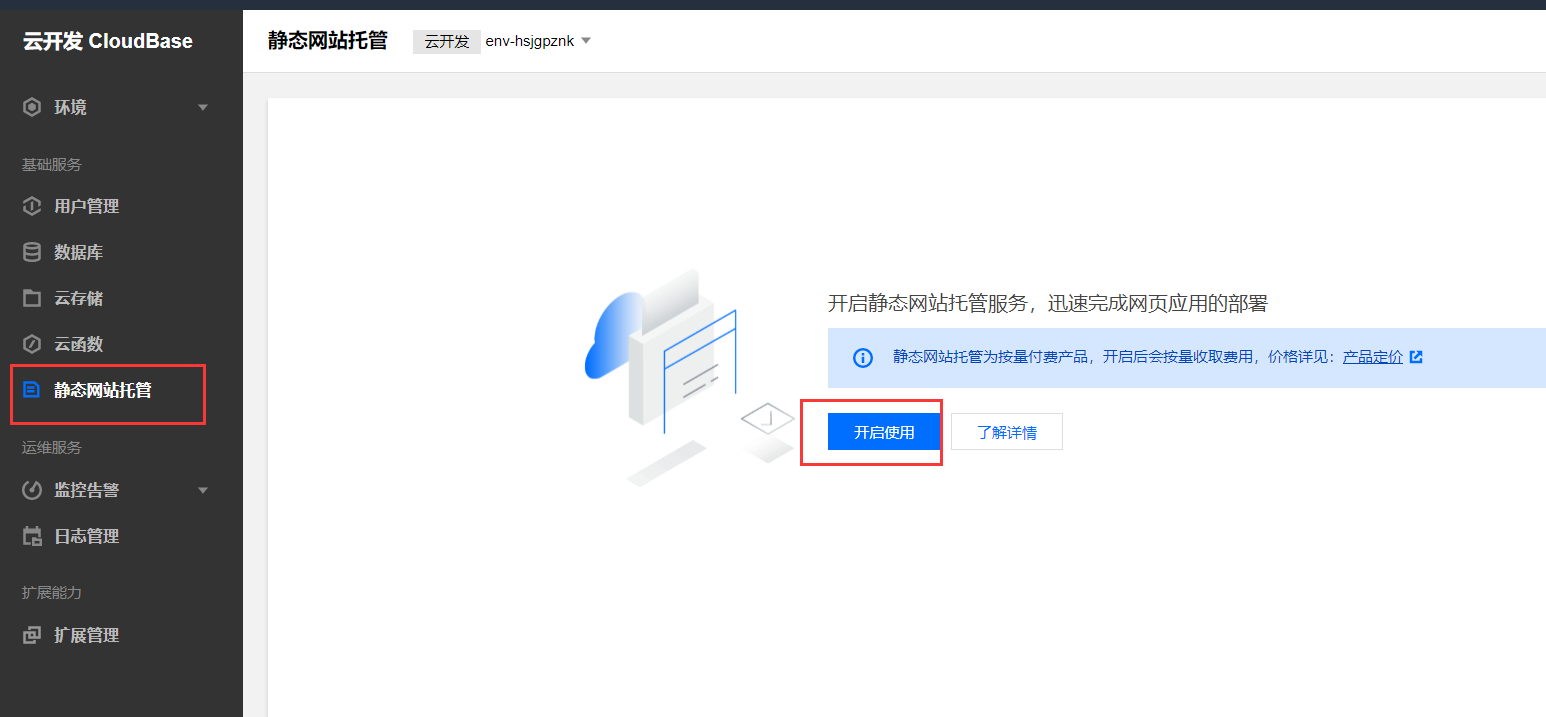The height and width of the screenshot is (717, 1546).
Task: Click the info icon in the pricing notice
Action: click(x=862, y=357)
